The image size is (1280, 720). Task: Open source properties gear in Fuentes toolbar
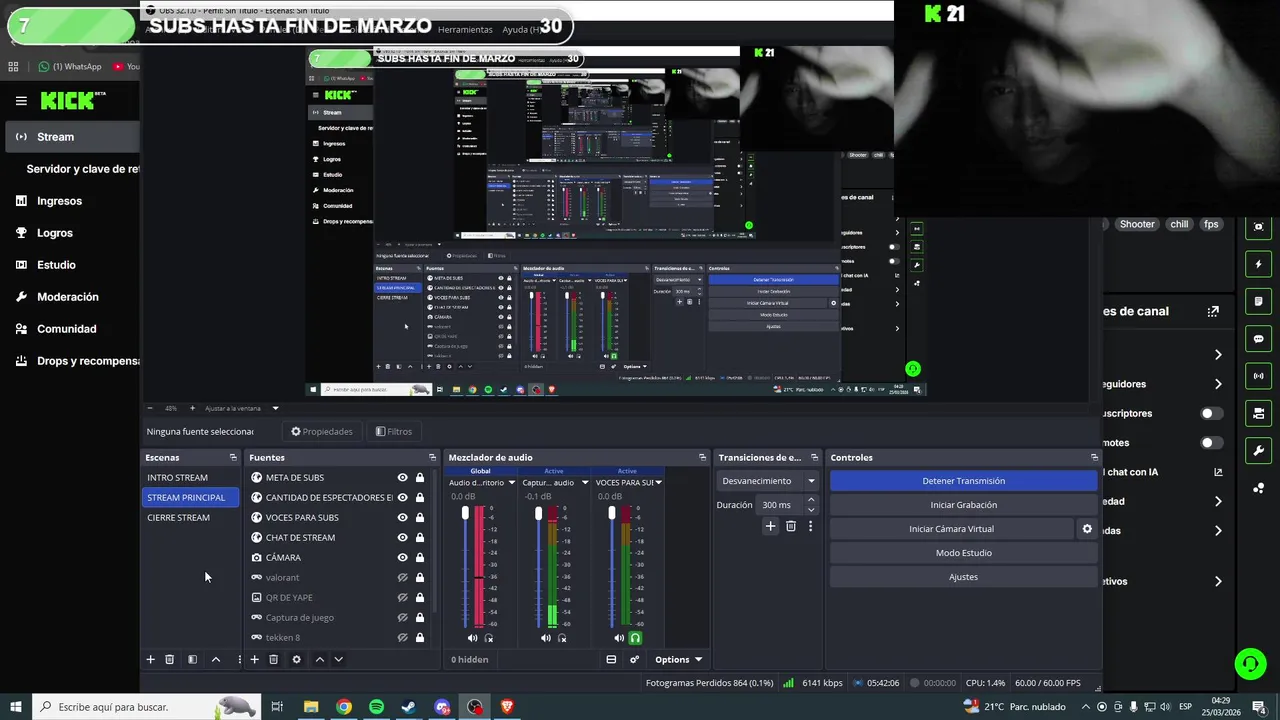coord(296,659)
